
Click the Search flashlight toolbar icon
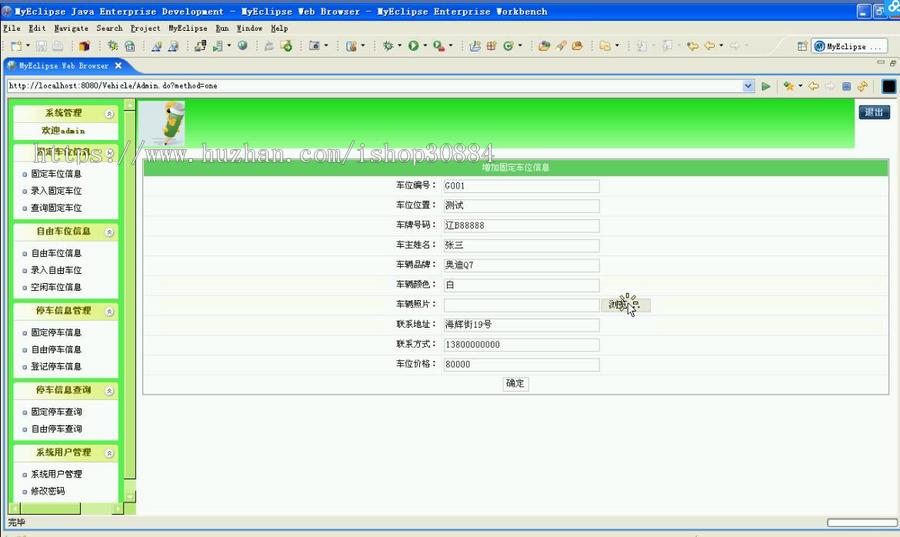561,46
